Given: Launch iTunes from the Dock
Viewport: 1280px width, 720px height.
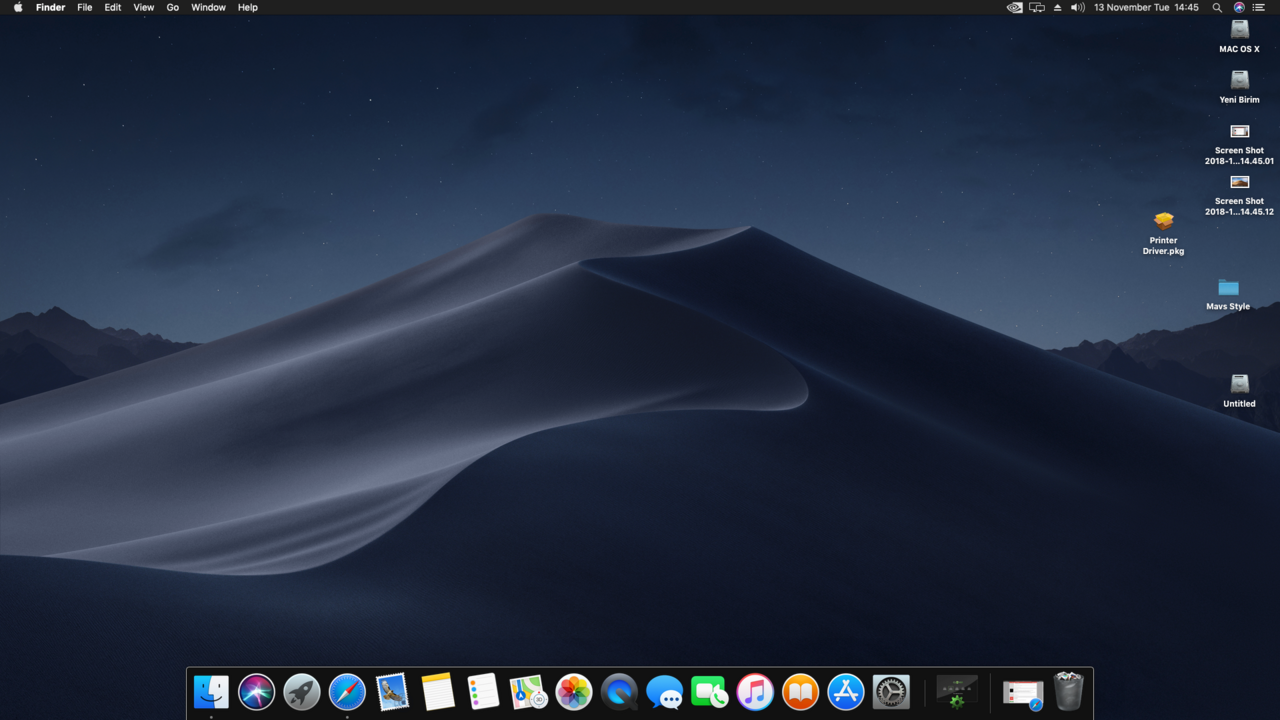Looking at the screenshot, I should 755,692.
